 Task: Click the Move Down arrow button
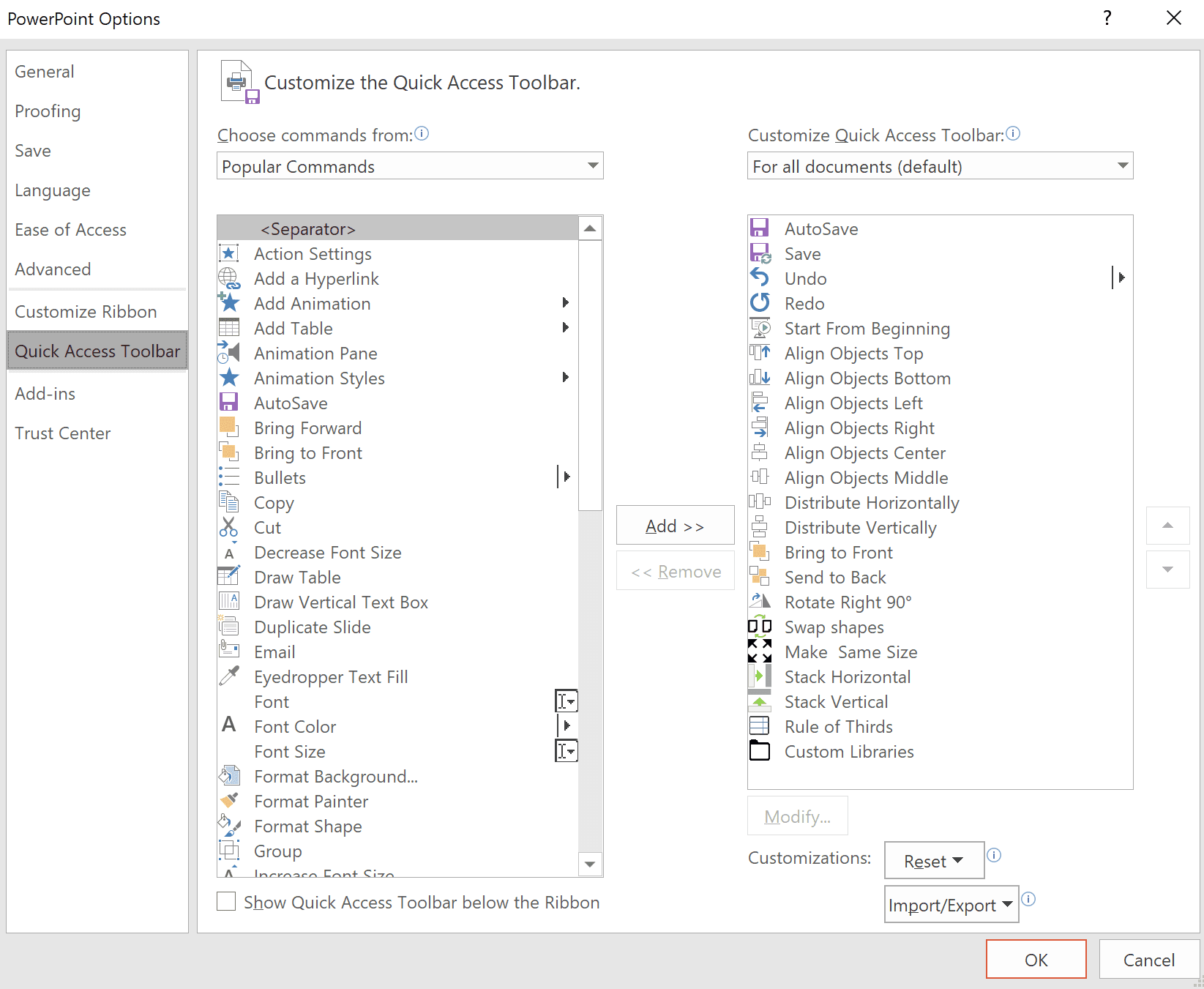pyautogui.click(x=1168, y=570)
